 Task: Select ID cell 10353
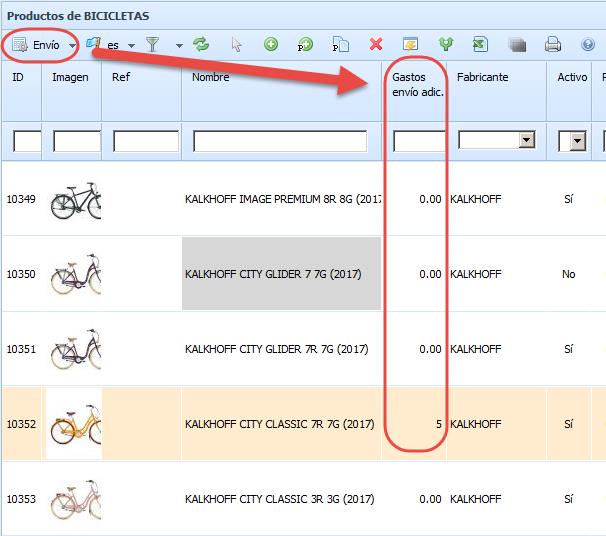21,499
